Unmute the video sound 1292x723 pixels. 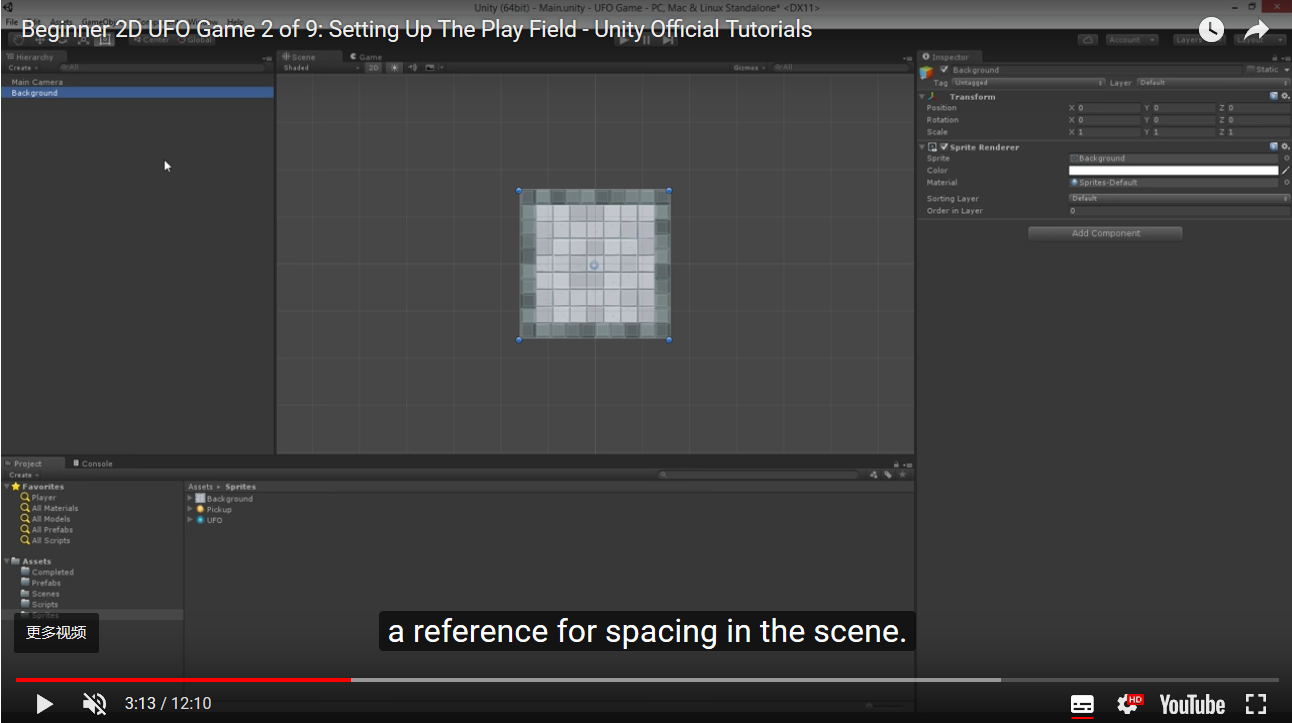coord(94,704)
